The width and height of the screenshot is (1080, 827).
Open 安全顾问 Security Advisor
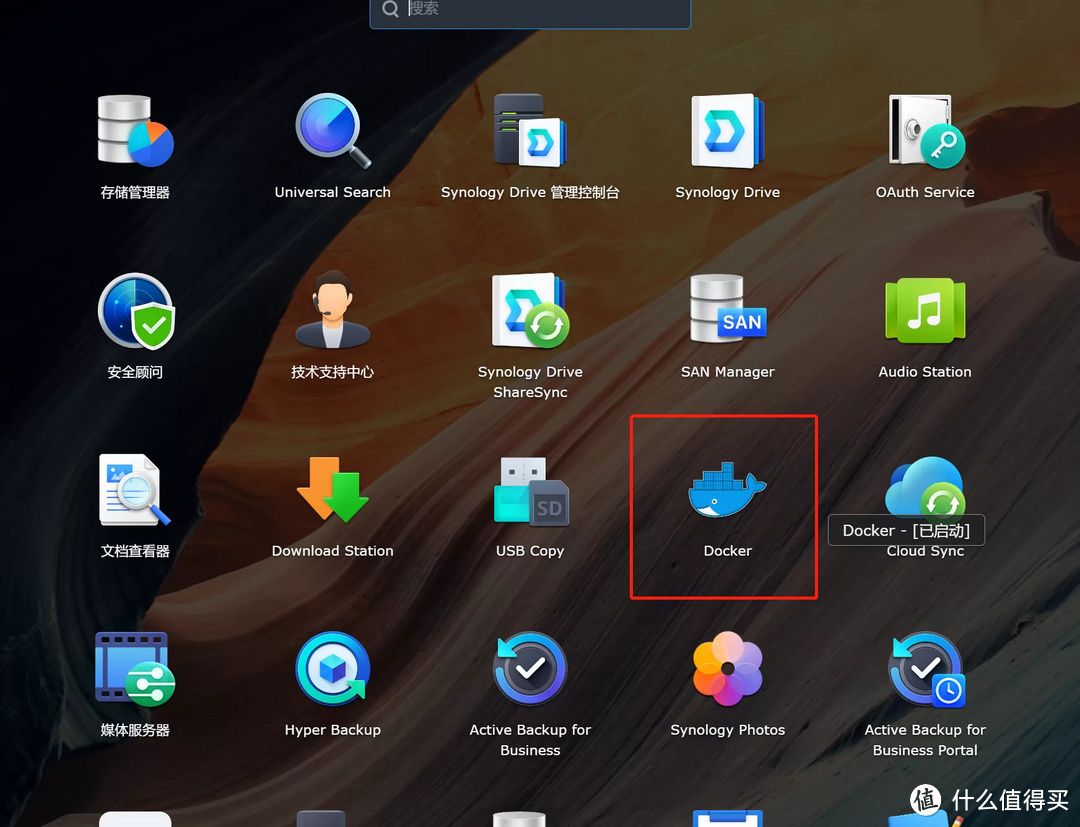coord(135,311)
